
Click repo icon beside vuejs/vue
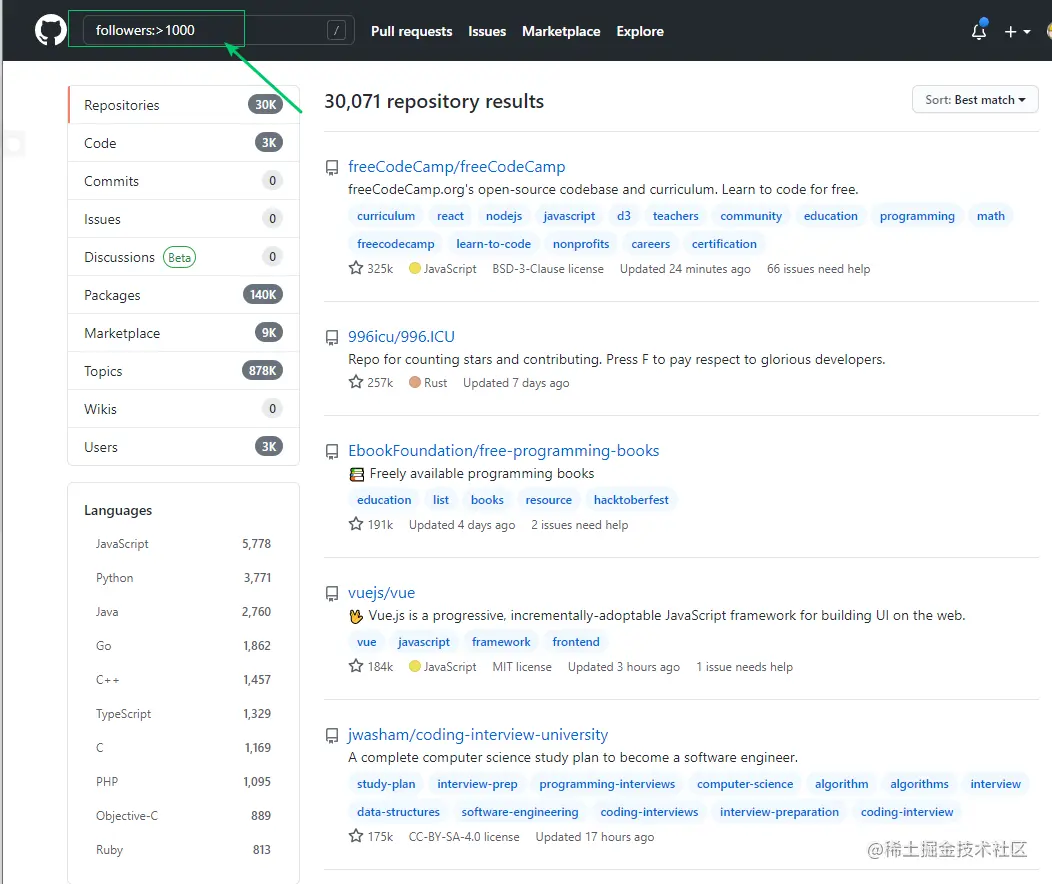(331, 594)
